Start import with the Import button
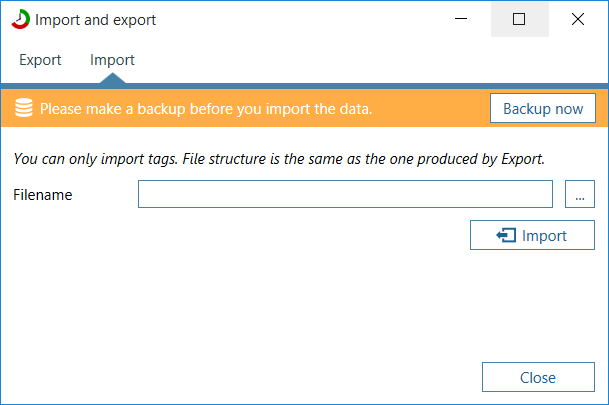This screenshot has height=405, width=609. [532, 235]
